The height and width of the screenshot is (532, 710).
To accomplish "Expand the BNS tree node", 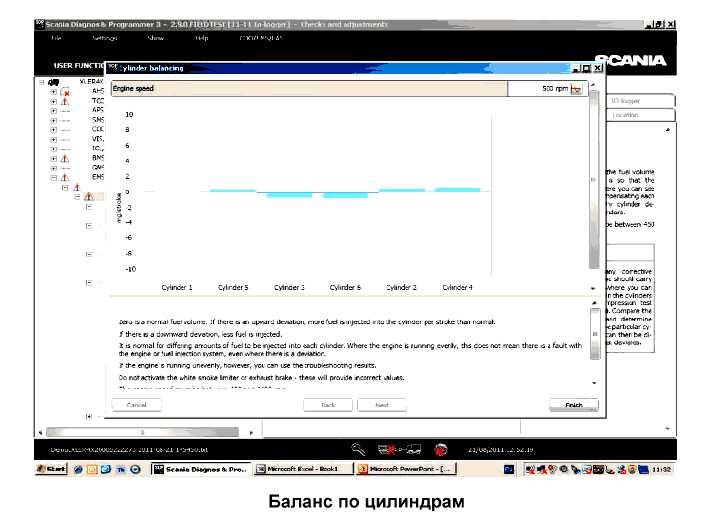I will pos(53,157).
